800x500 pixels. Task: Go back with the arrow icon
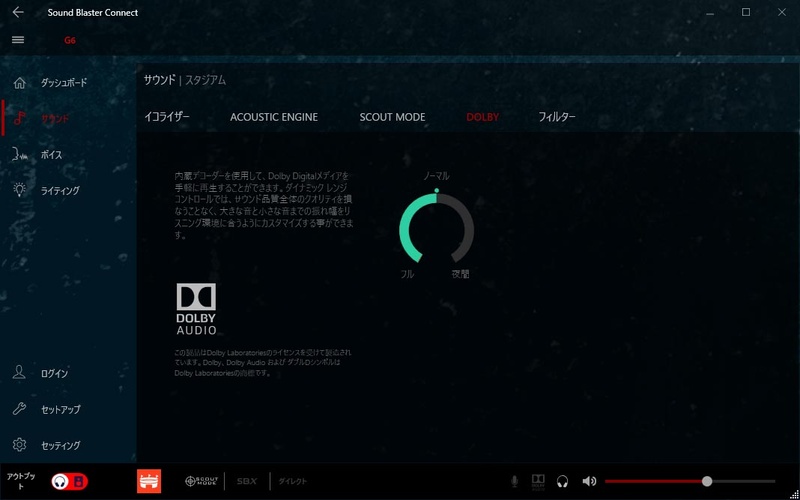click(18, 12)
